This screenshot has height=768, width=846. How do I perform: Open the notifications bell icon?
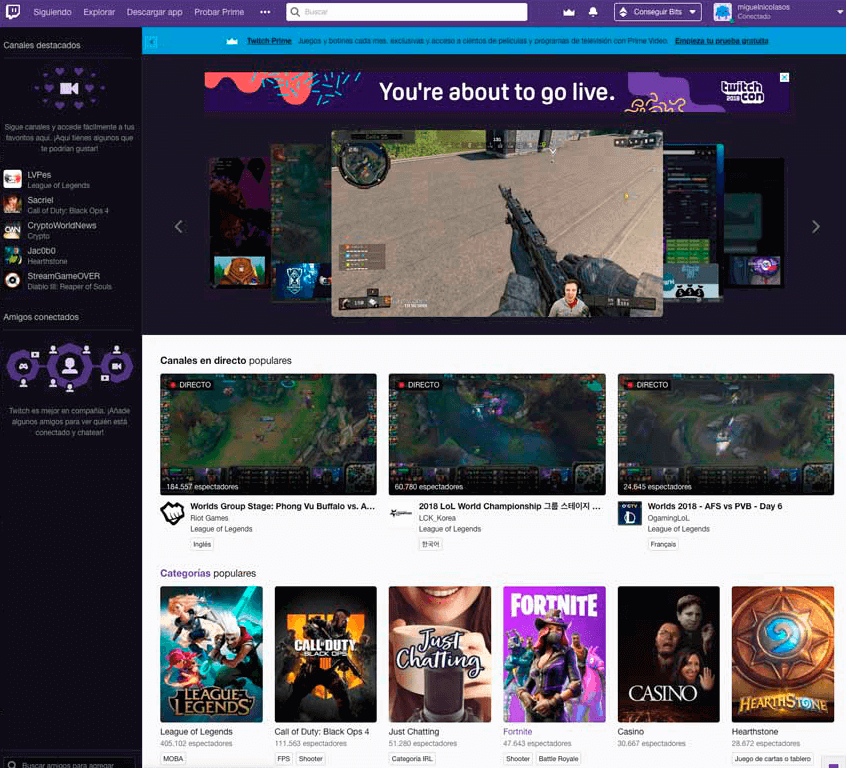click(x=593, y=12)
